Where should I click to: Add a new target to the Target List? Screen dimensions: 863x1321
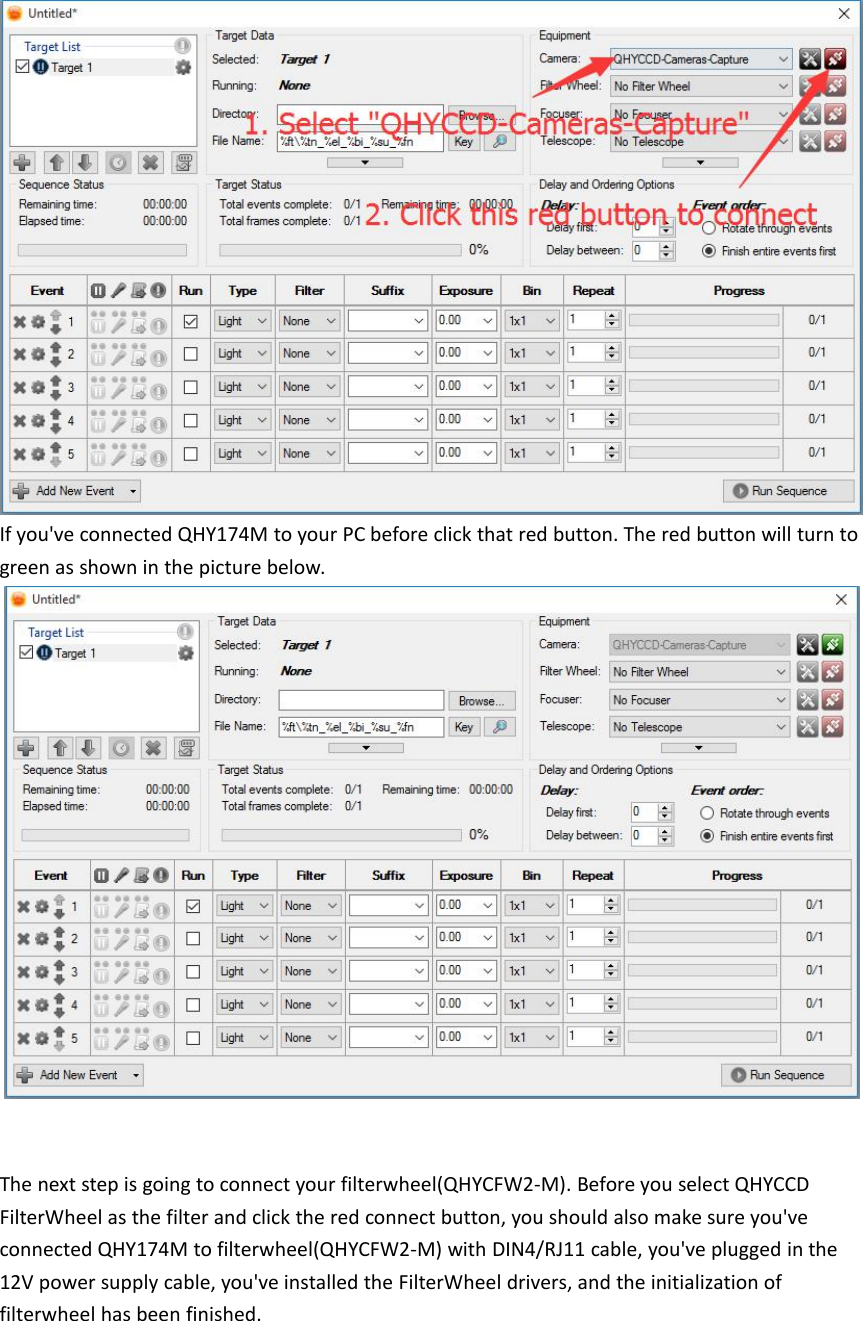[x=21, y=162]
